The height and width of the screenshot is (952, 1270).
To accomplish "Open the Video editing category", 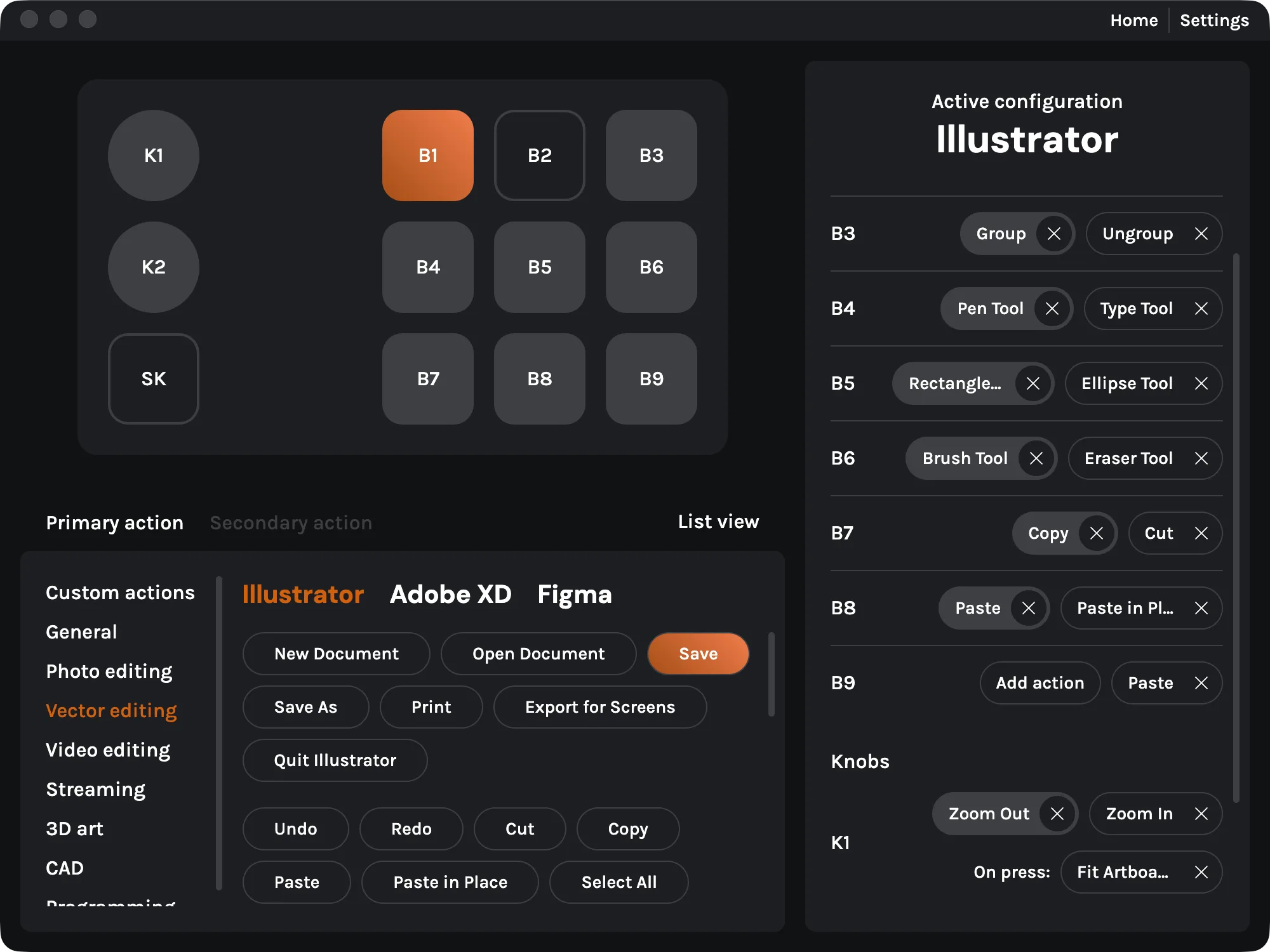I will [x=108, y=750].
